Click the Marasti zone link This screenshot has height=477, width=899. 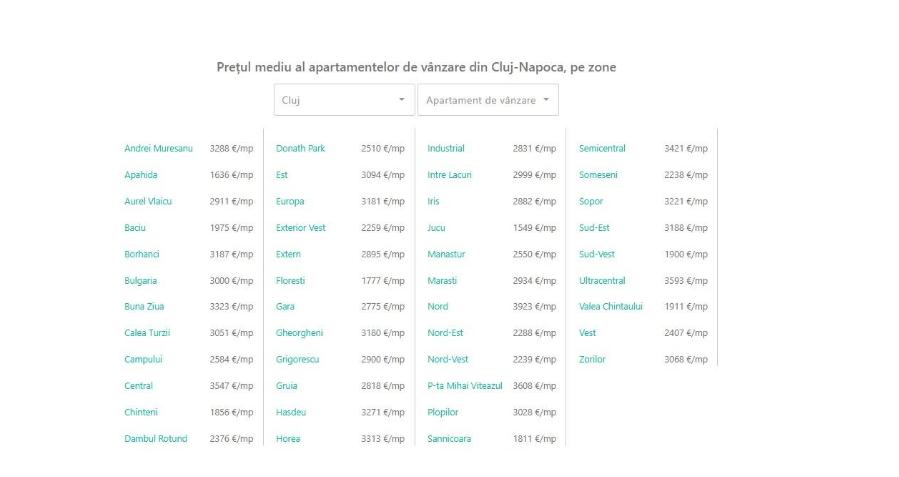point(442,281)
